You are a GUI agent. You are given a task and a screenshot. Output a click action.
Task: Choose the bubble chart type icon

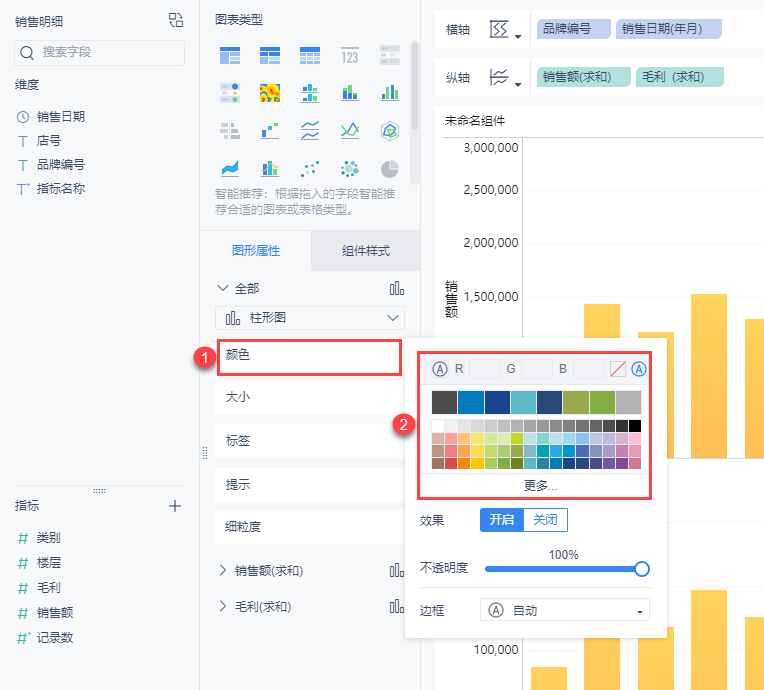tap(350, 169)
